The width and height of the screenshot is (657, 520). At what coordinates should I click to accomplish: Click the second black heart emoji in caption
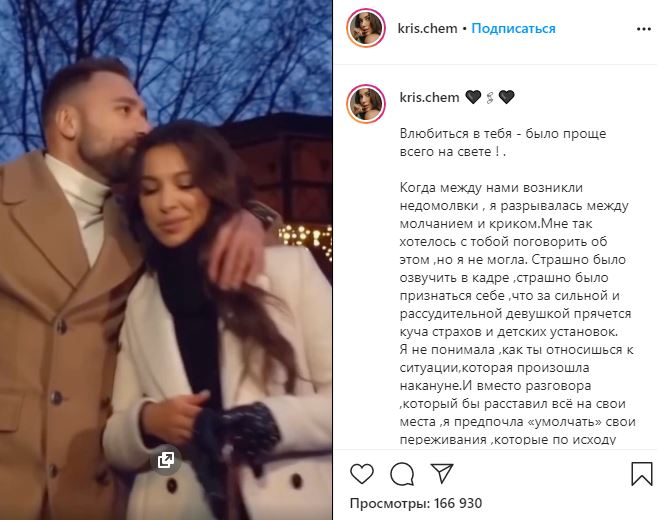pyautogui.click(x=506, y=97)
